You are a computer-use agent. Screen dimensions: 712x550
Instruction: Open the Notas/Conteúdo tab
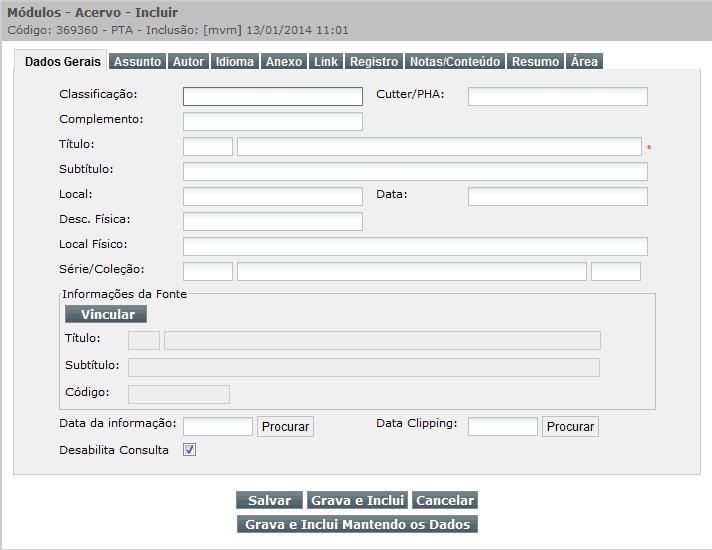coord(455,61)
